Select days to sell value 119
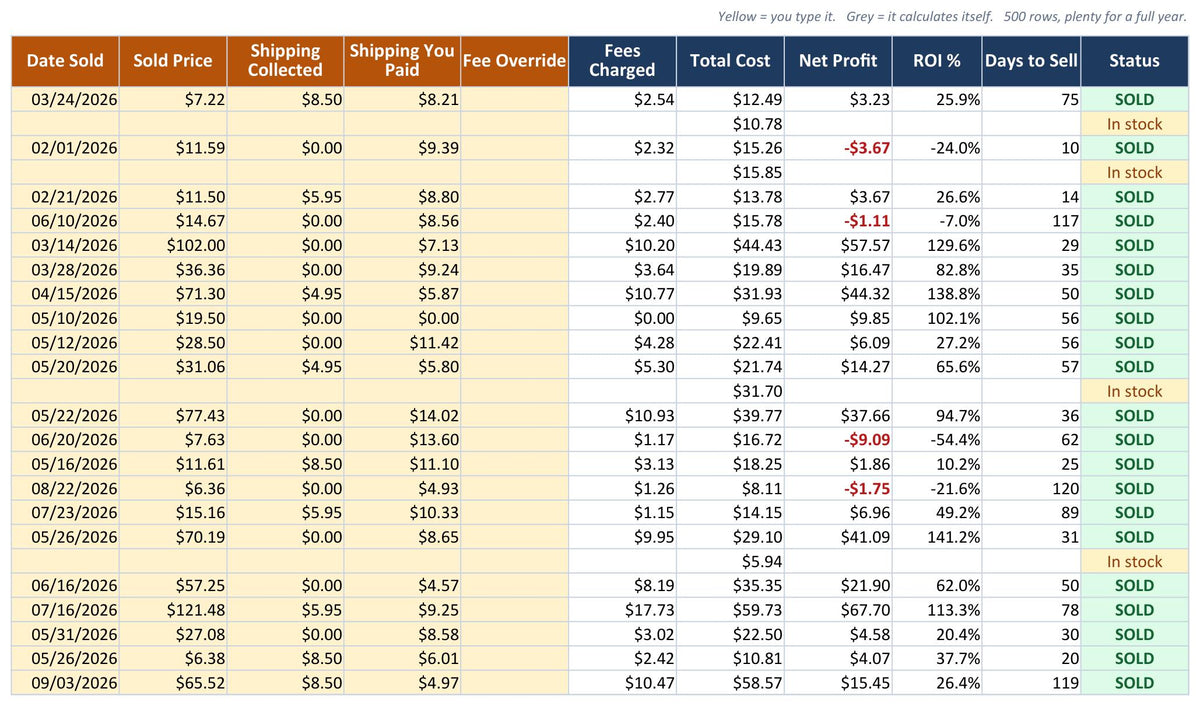 click(x=1032, y=683)
